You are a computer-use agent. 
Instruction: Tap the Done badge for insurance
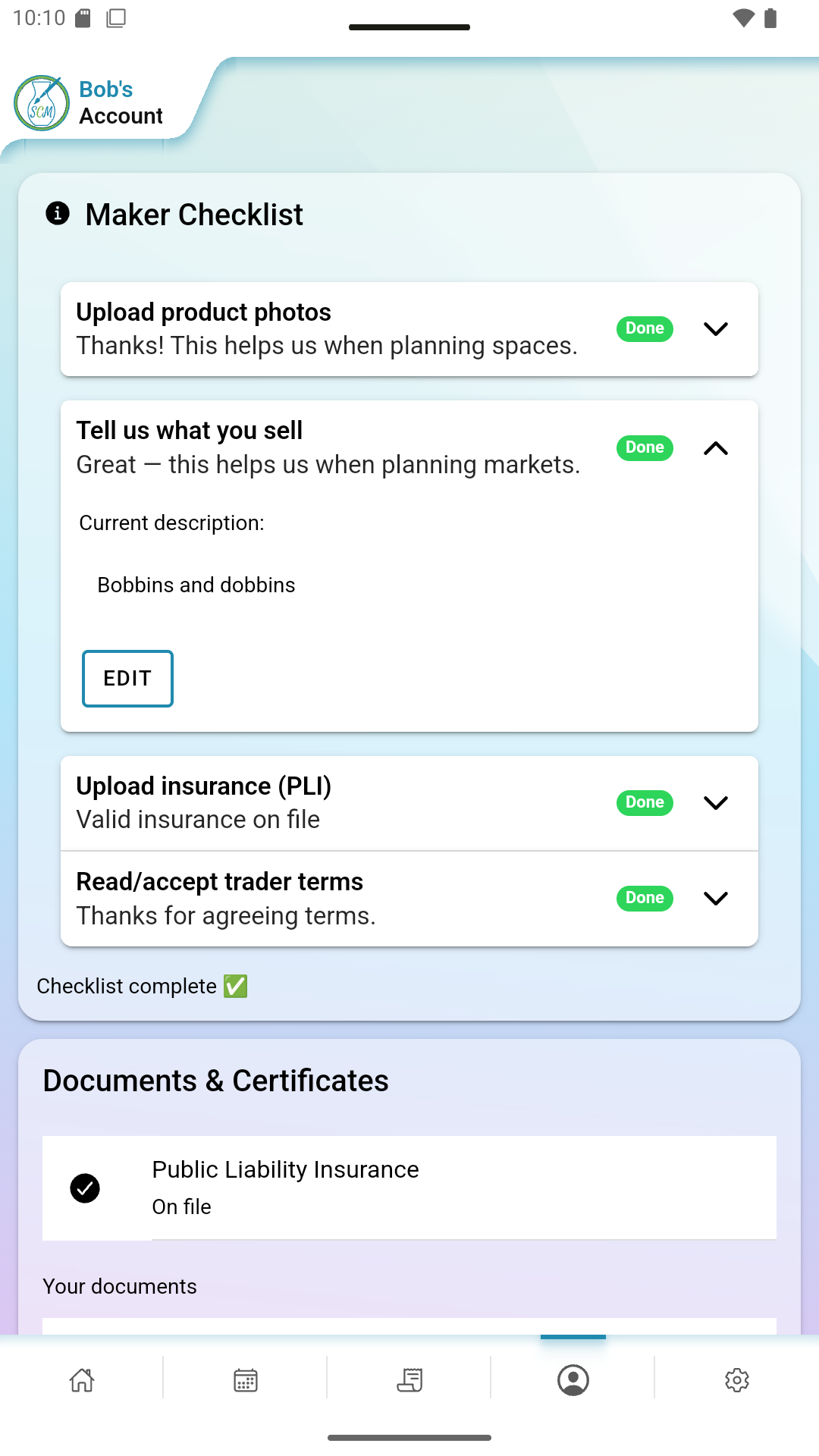[645, 803]
